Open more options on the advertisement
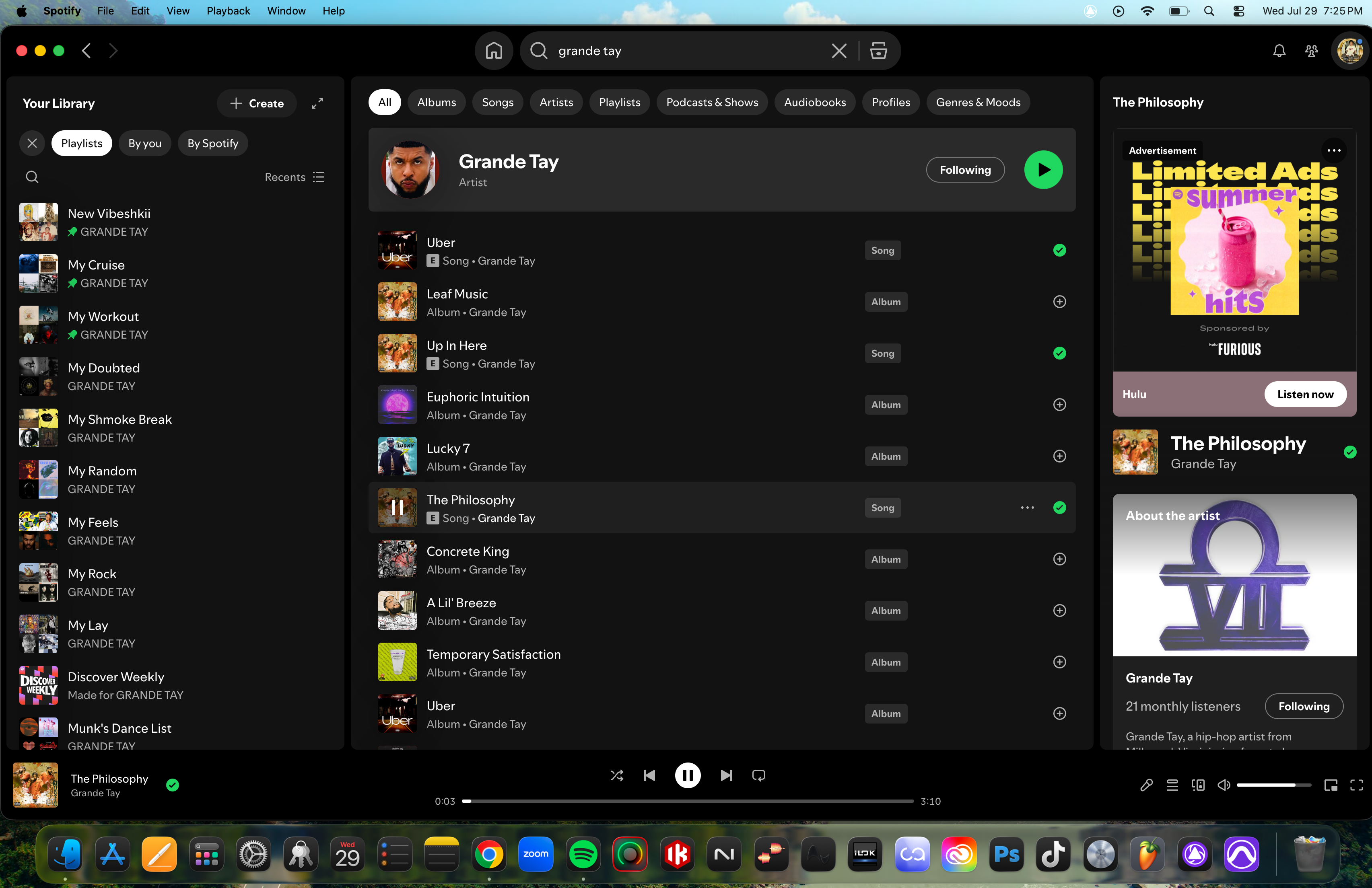1372x888 pixels. (x=1333, y=150)
